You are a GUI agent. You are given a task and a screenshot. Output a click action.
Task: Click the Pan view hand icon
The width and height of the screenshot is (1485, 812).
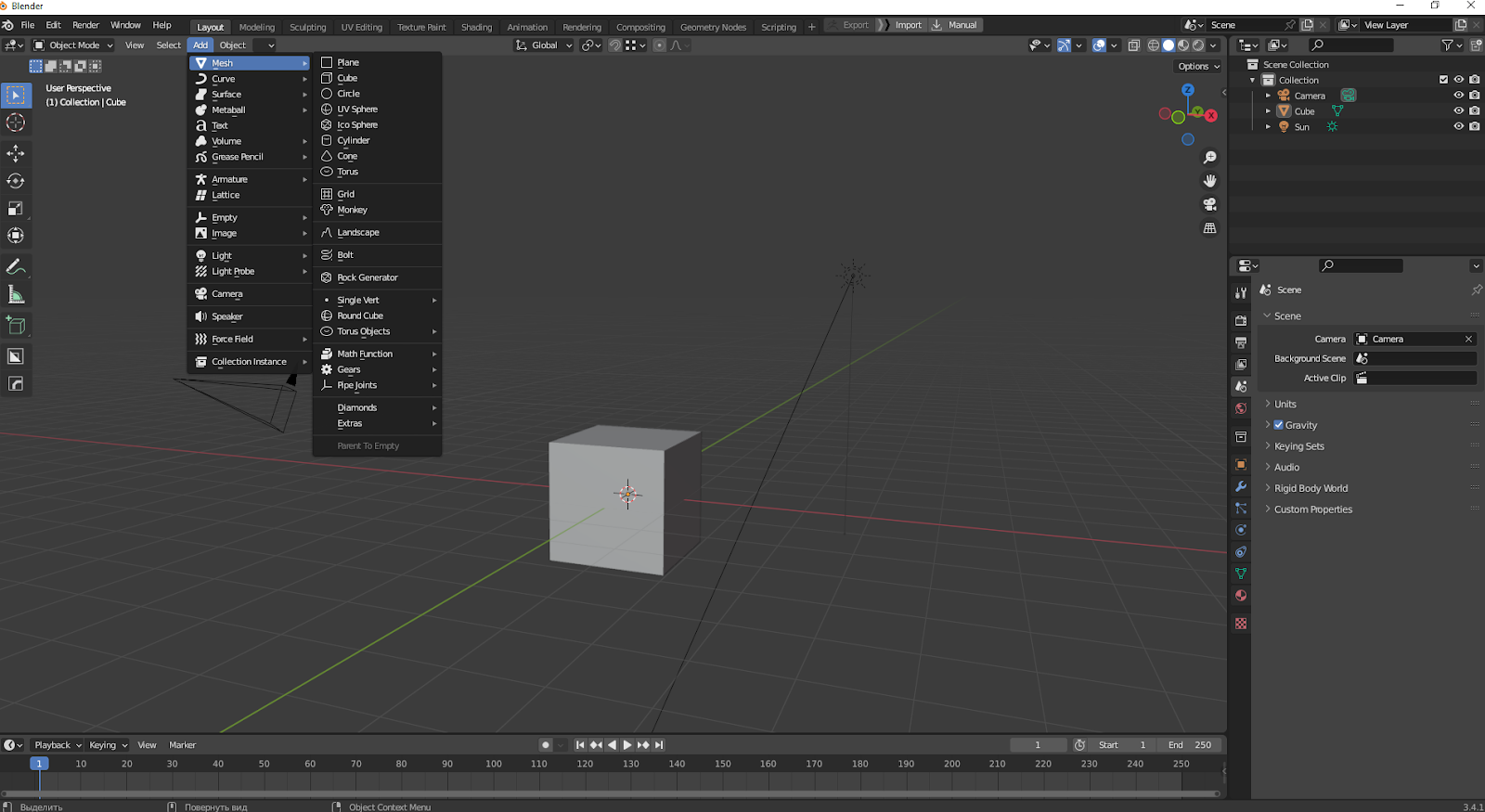point(1209,181)
